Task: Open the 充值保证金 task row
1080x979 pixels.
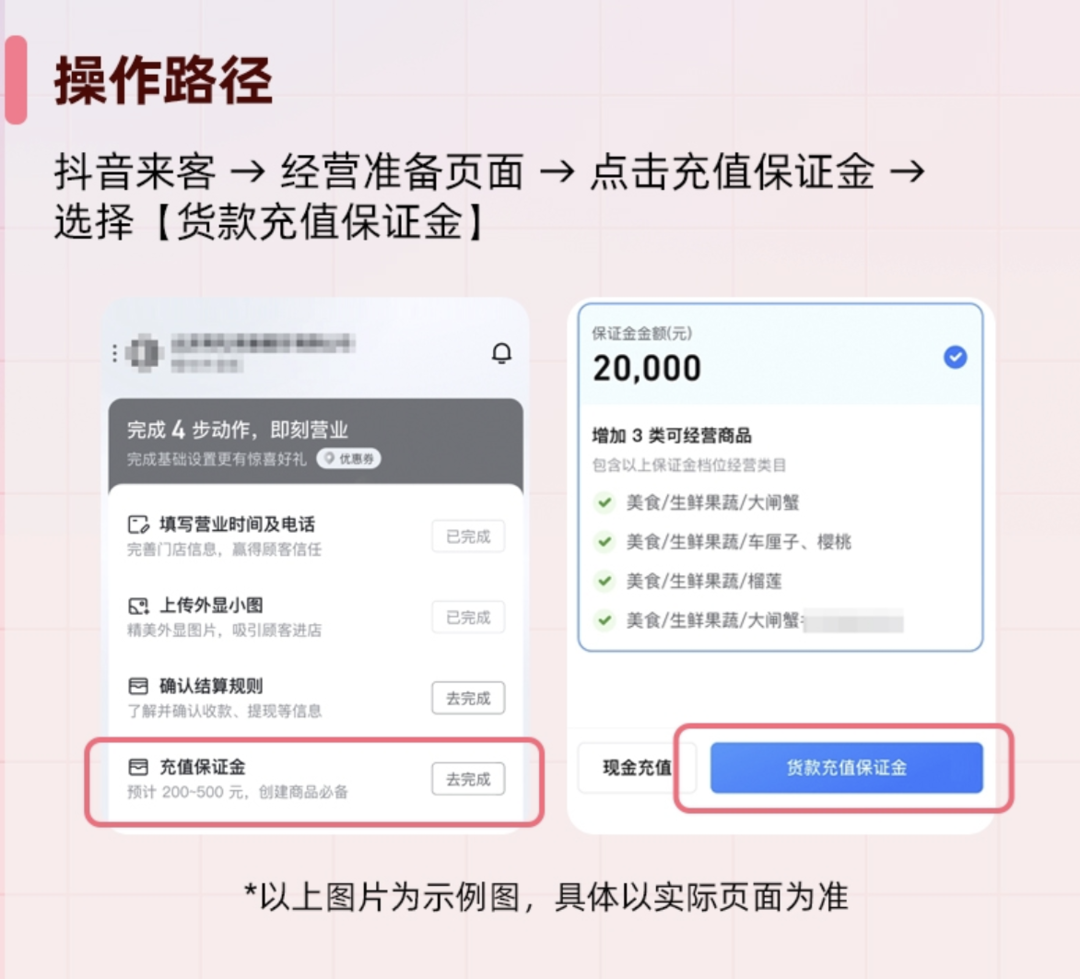Action: click(x=315, y=780)
